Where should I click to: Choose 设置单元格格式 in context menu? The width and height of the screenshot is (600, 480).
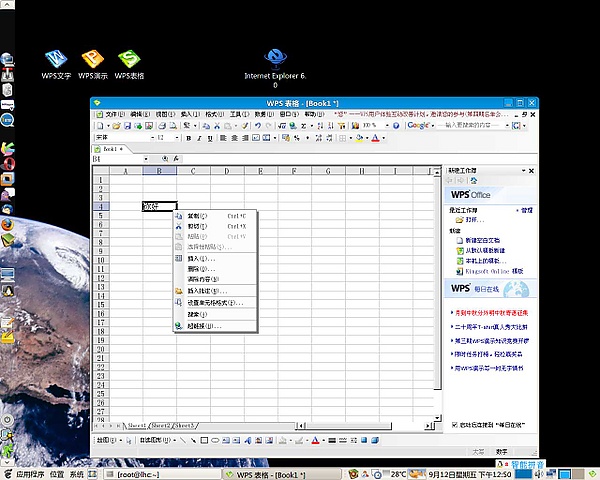(x=215, y=303)
